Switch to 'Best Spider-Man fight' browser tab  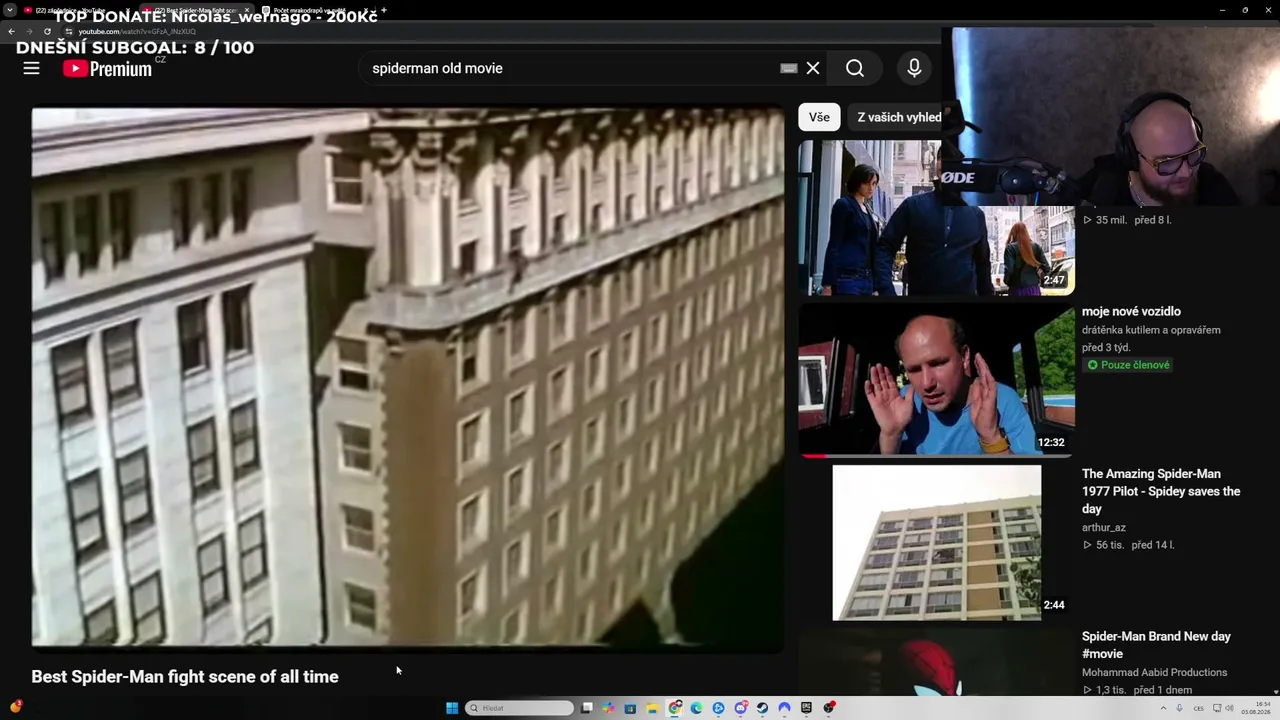point(195,10)
